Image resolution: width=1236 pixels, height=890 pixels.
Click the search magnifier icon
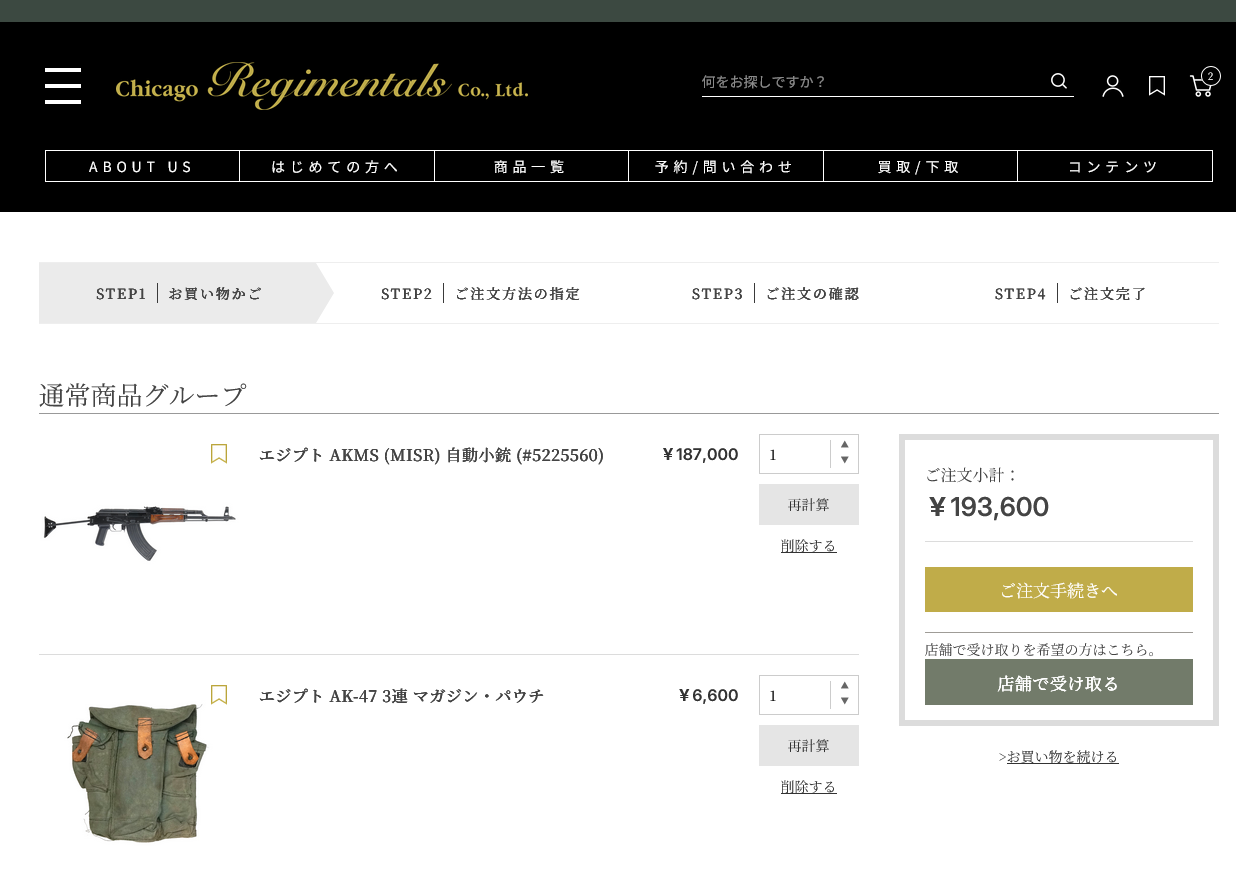[1059, 81]
